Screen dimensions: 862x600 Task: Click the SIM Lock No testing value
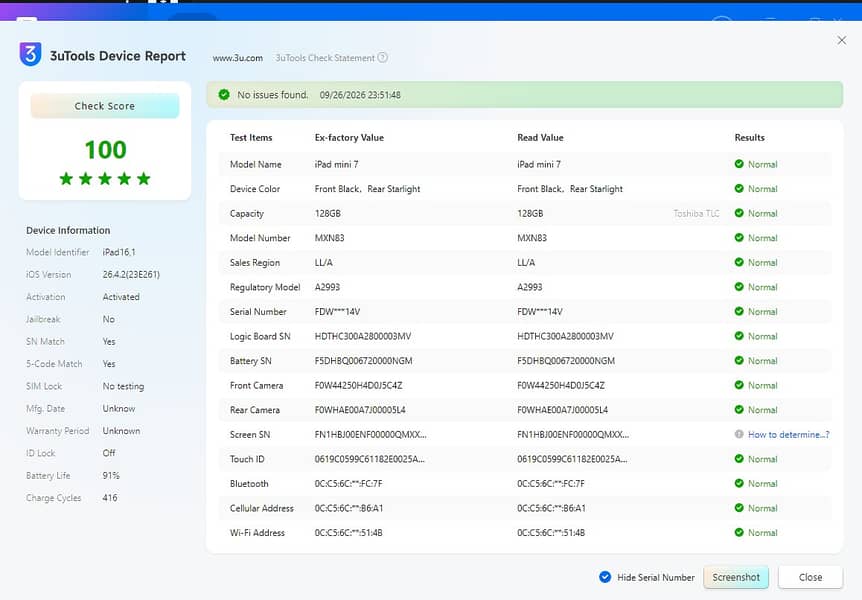[x=123, y=386]
